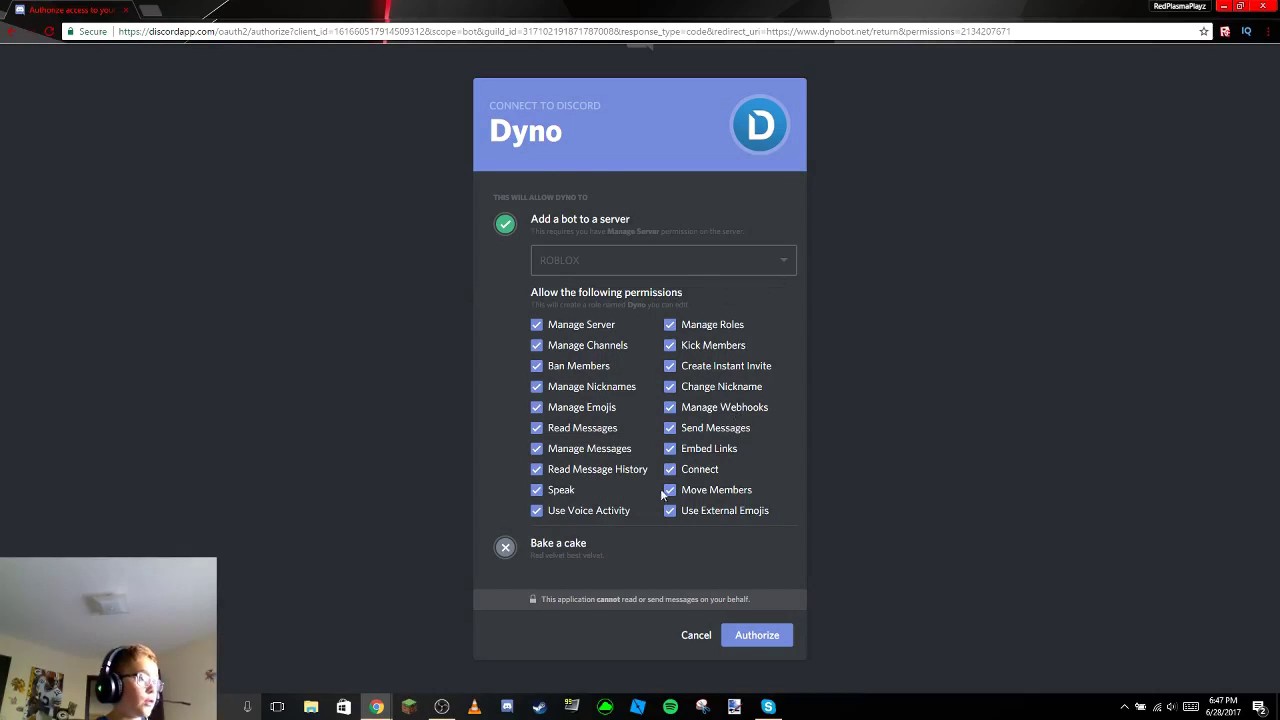Screen dimensions: 1280x720
Task: Uncheck the Manage Server permission
Action: [537, 324]
